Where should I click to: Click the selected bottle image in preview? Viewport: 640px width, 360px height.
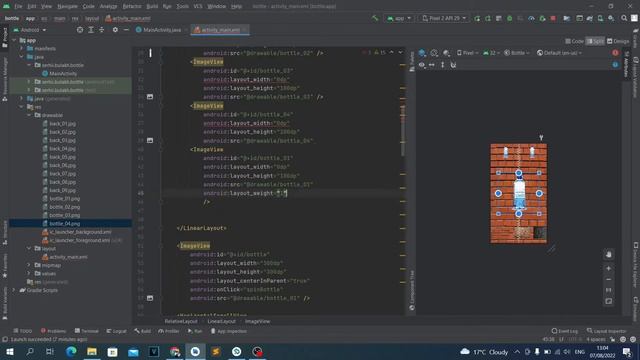click(x=519, y=193)
